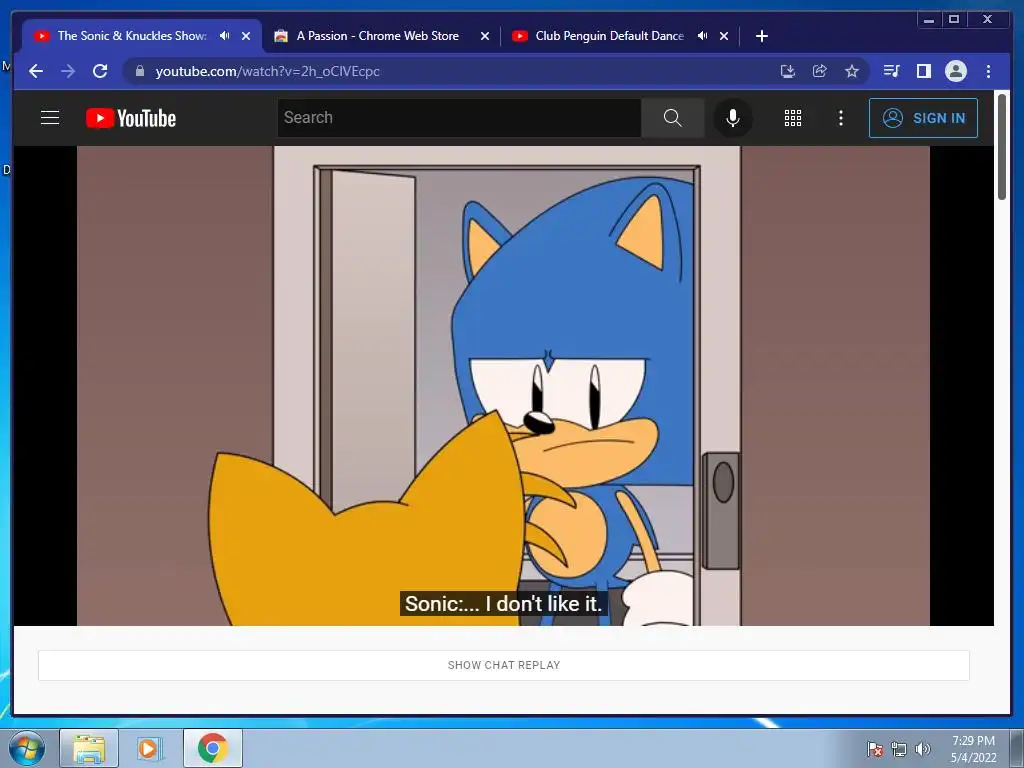Minimize the Chrome window
The image size is (1024, 768).
point(929,20)
